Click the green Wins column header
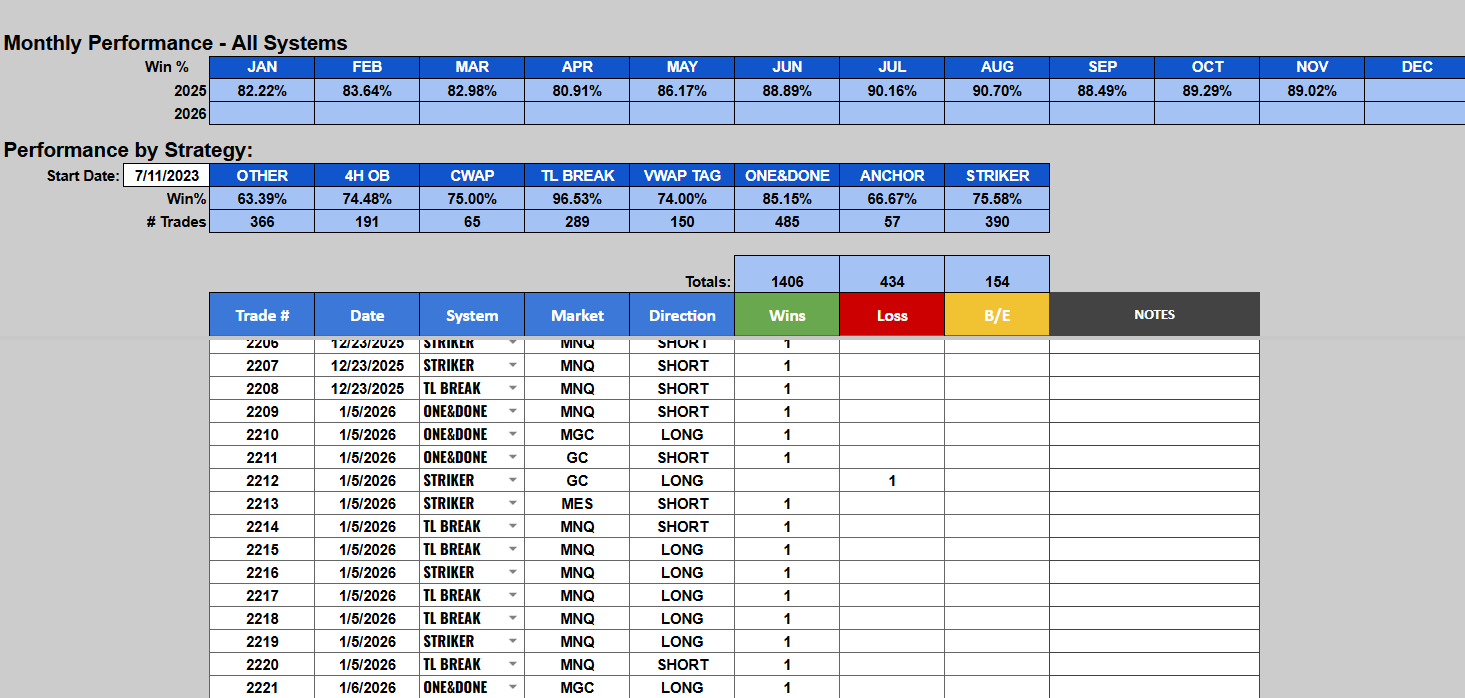 (x=787, y=315)
